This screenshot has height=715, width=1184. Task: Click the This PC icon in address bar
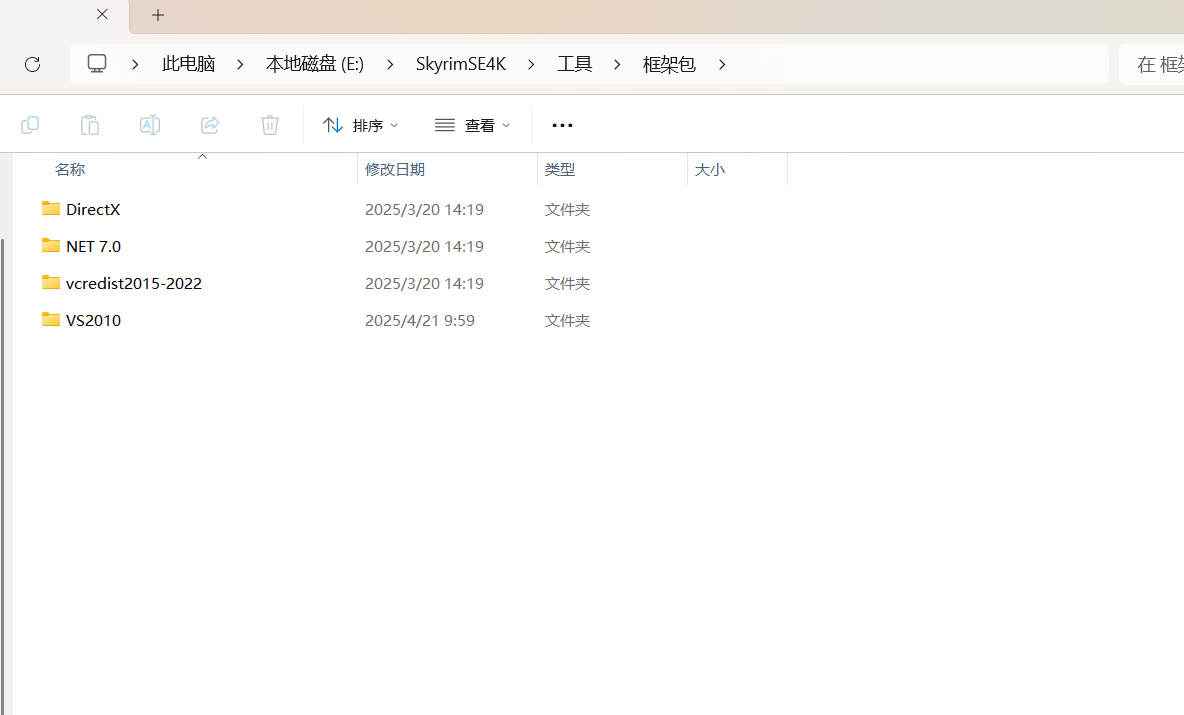[x=96, y=62]
